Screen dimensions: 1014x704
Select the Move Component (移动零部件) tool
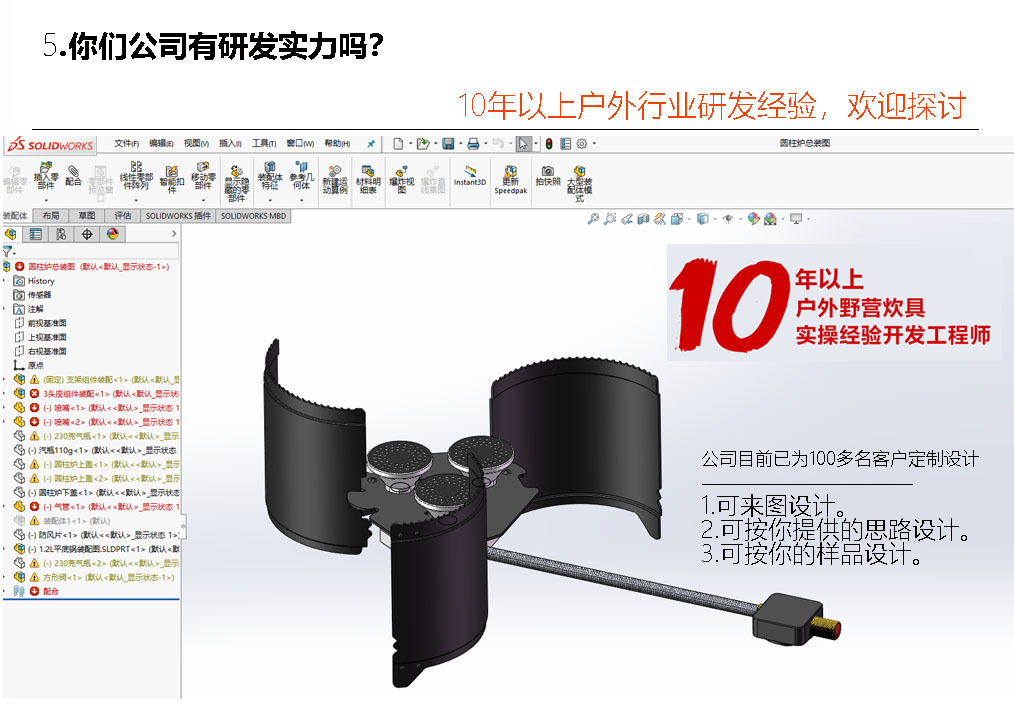pos(203,176)
